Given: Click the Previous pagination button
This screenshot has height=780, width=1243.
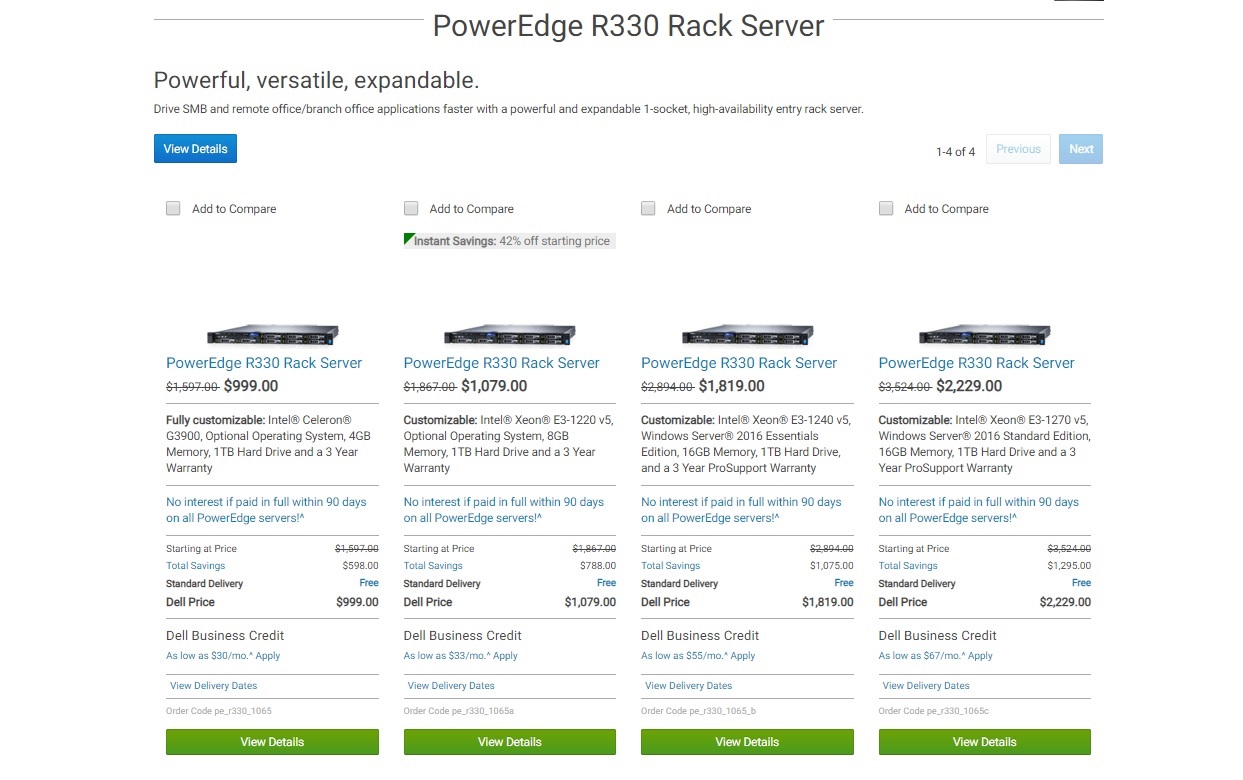Looking at the screenshot, I should pos(1018,149).
